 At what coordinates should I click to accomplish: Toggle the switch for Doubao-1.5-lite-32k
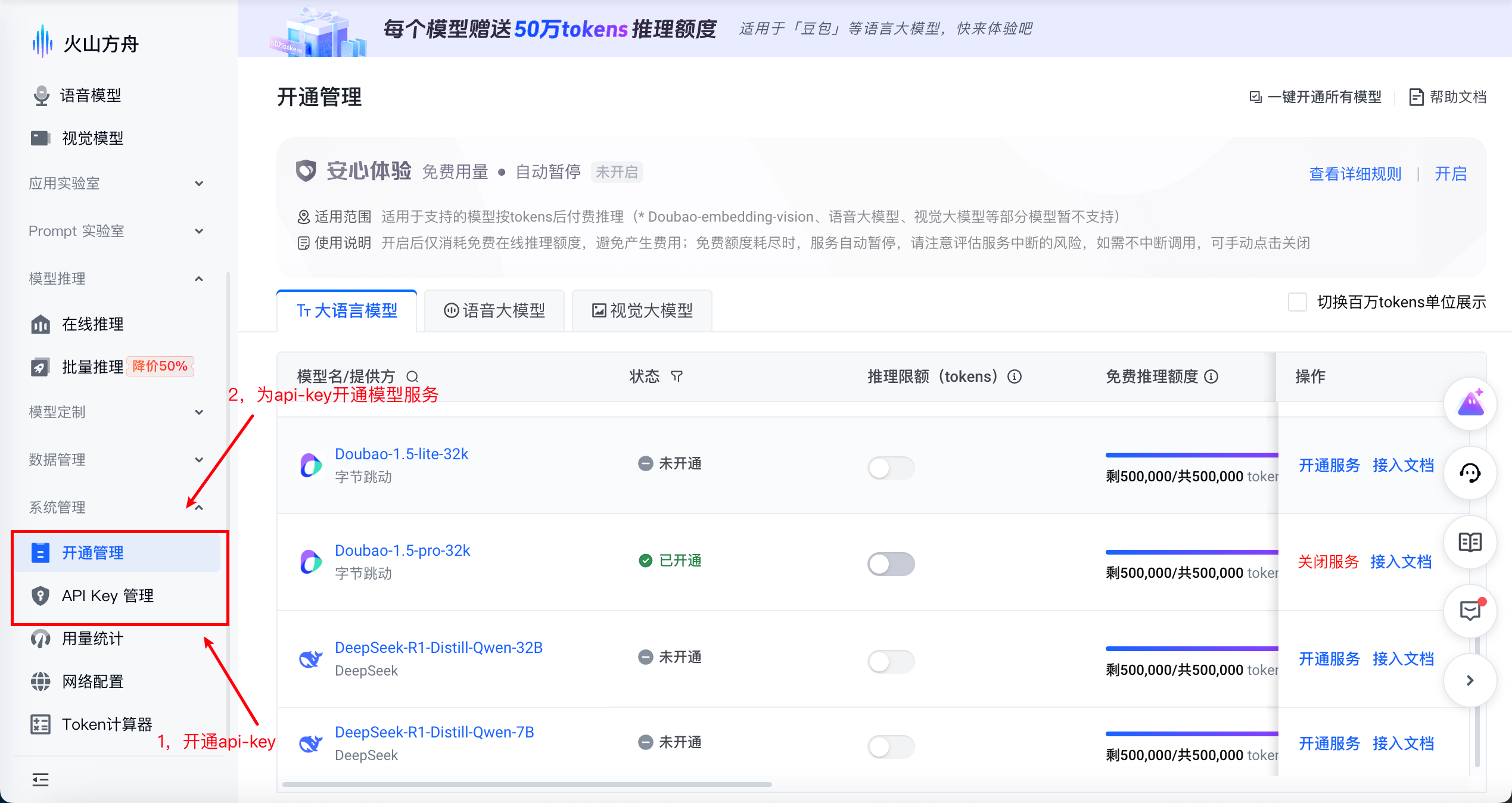point(891,468)
